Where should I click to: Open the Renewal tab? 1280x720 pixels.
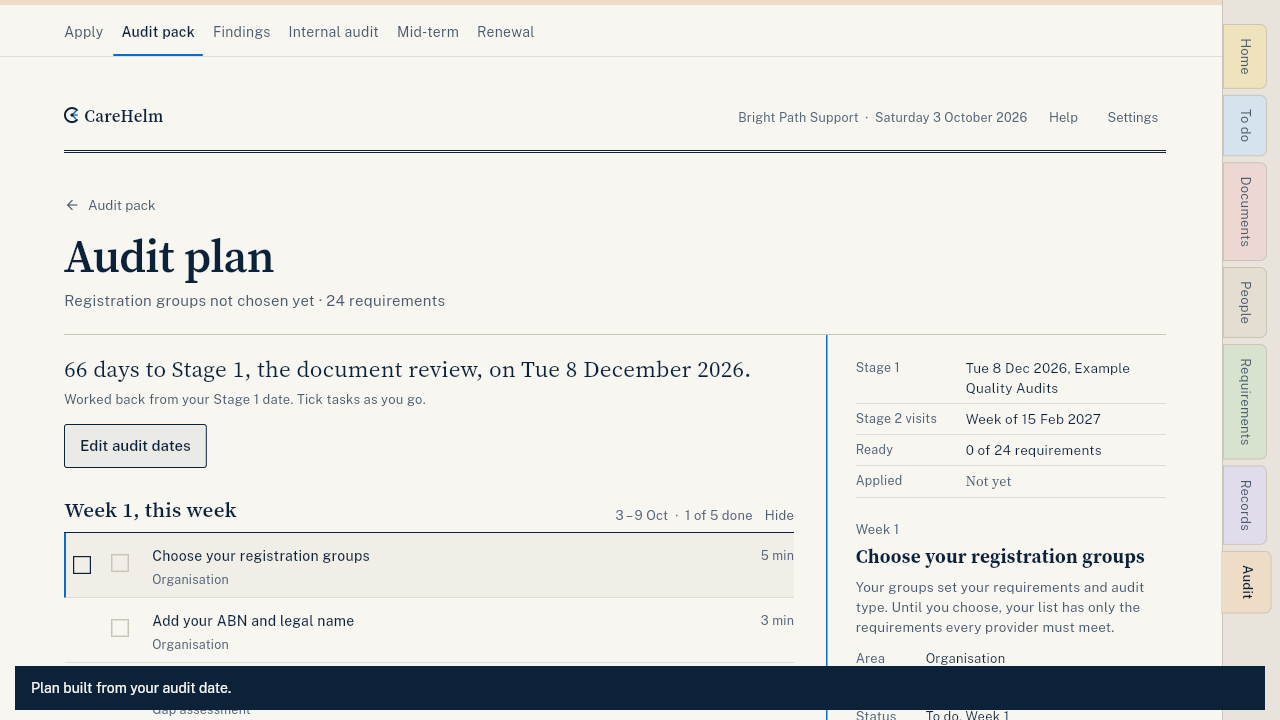505,32
